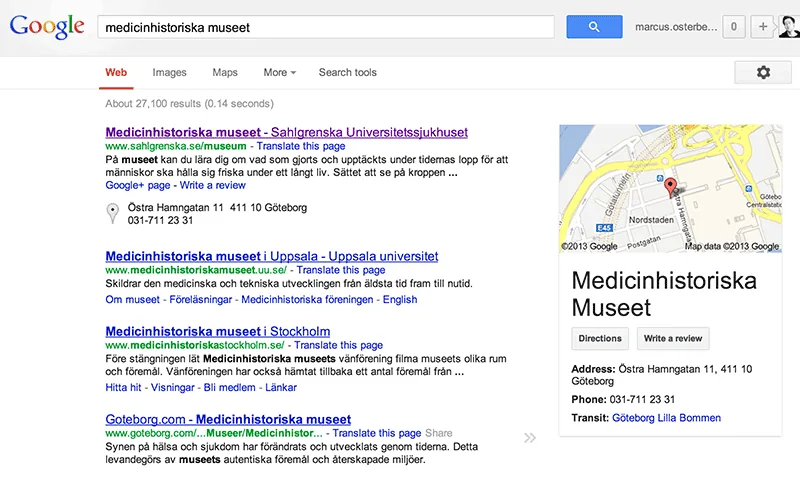Open the Visningar sitelink
This screenshot has height=479, width=800.
[x=172, y=387]
